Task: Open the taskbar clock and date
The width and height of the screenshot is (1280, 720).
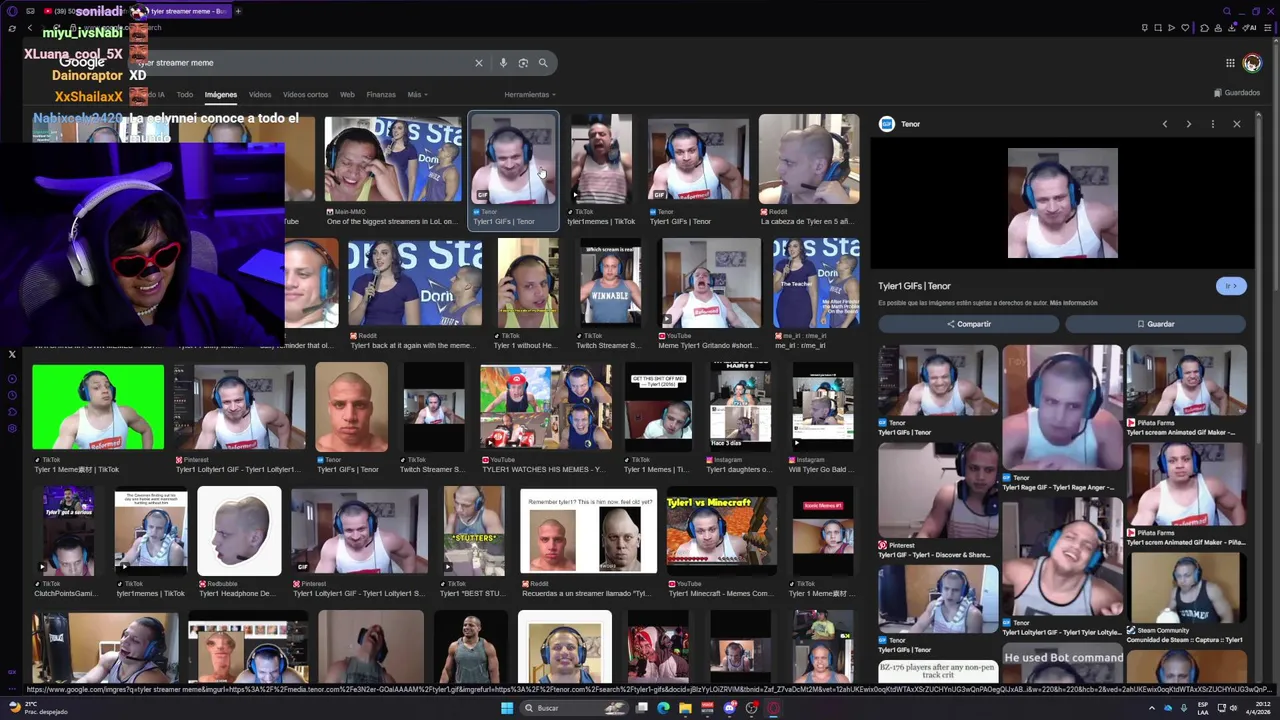Action: click(x=1258, y=708)
